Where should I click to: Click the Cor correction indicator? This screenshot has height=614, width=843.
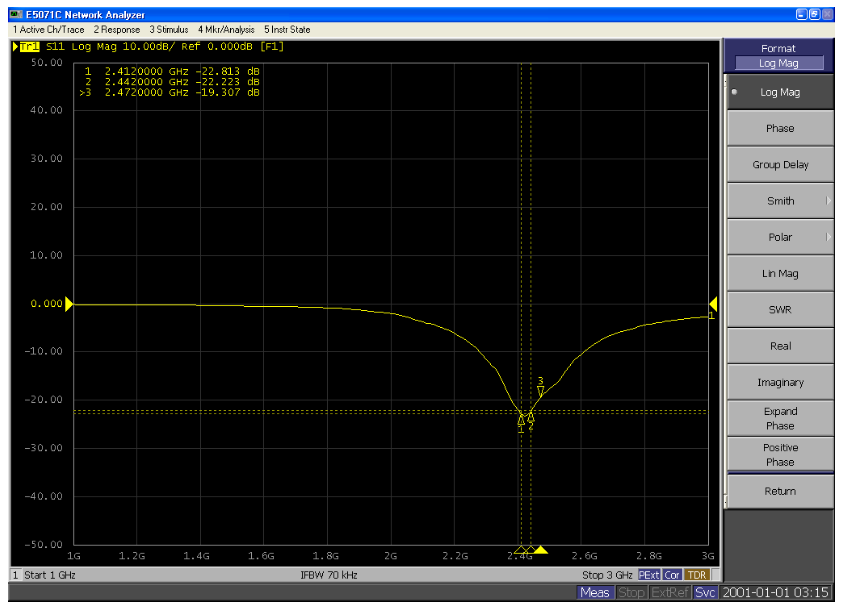click(672, 575)
